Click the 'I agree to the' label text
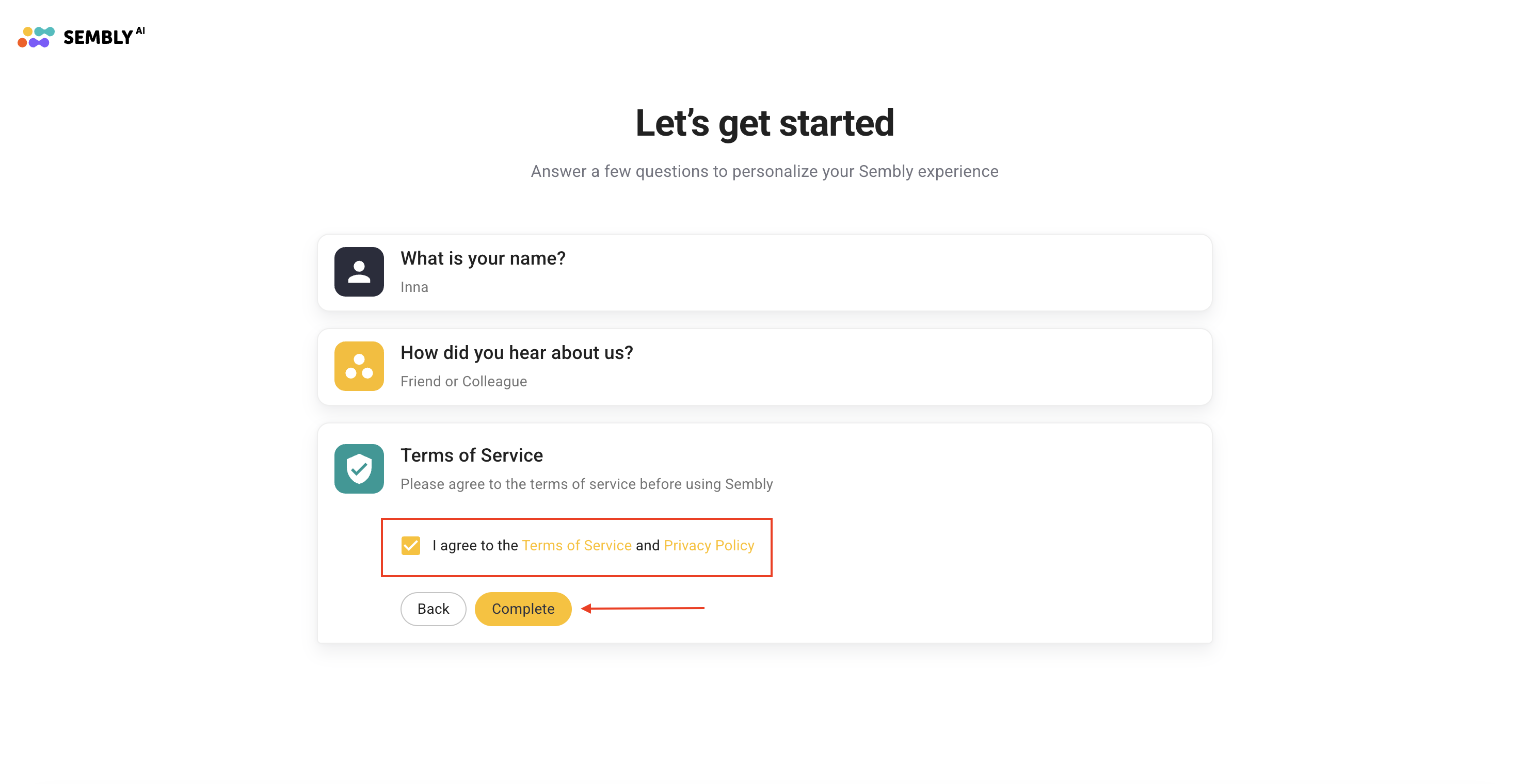The height and width of the screenshot is (784, 1537). click(x=474, y=546)
